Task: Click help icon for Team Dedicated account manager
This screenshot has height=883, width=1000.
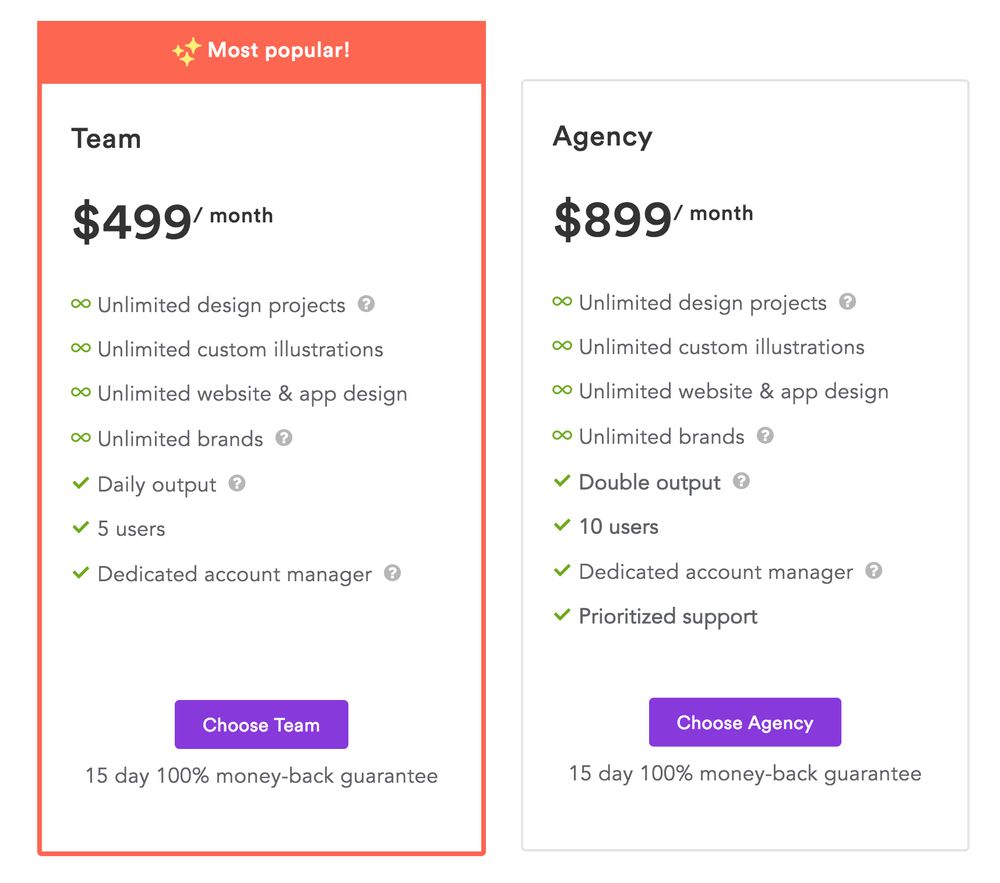Action: click(x=392, y=573)
